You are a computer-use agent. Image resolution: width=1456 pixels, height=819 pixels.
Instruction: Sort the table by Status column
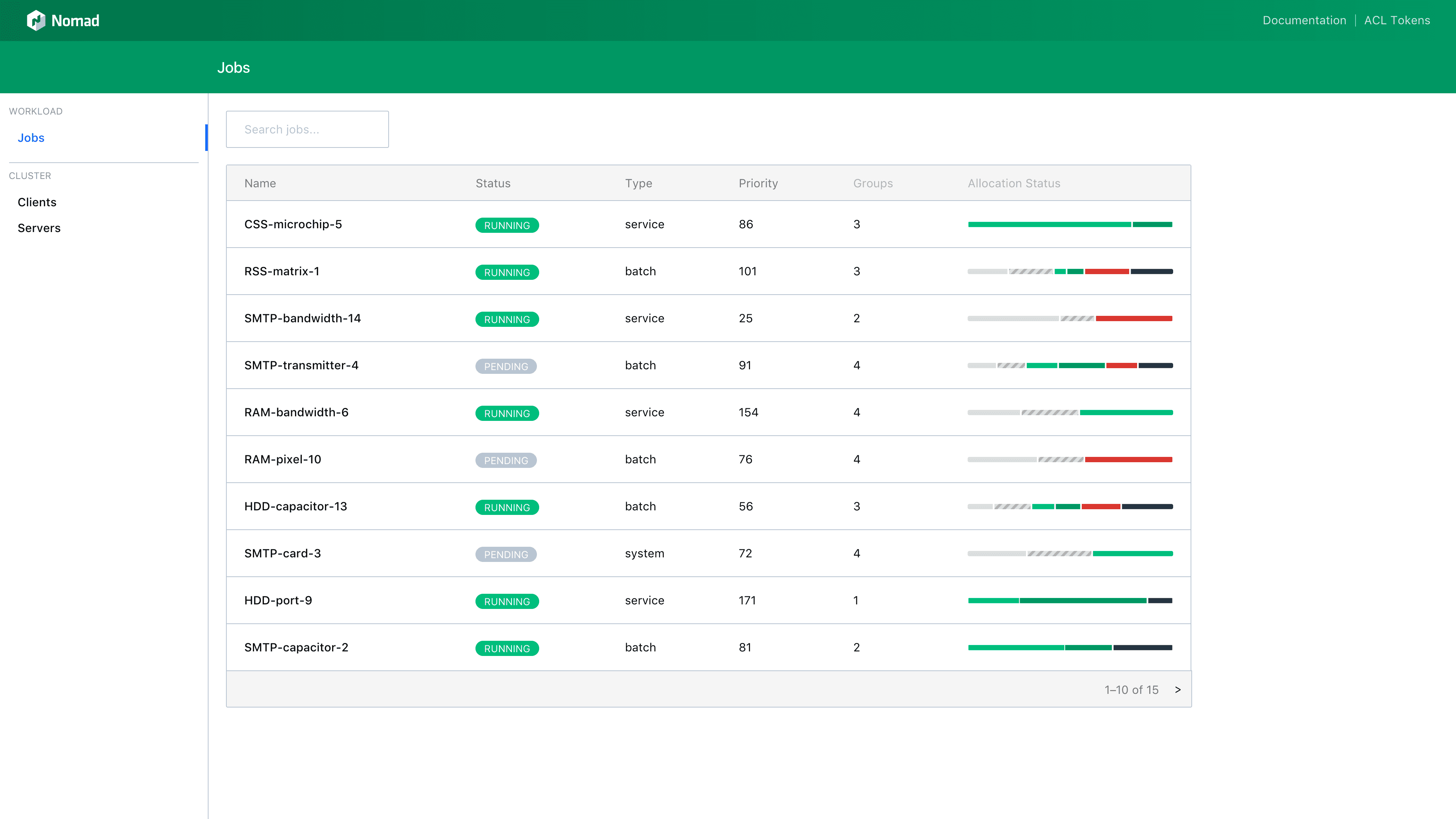[493, 183]
